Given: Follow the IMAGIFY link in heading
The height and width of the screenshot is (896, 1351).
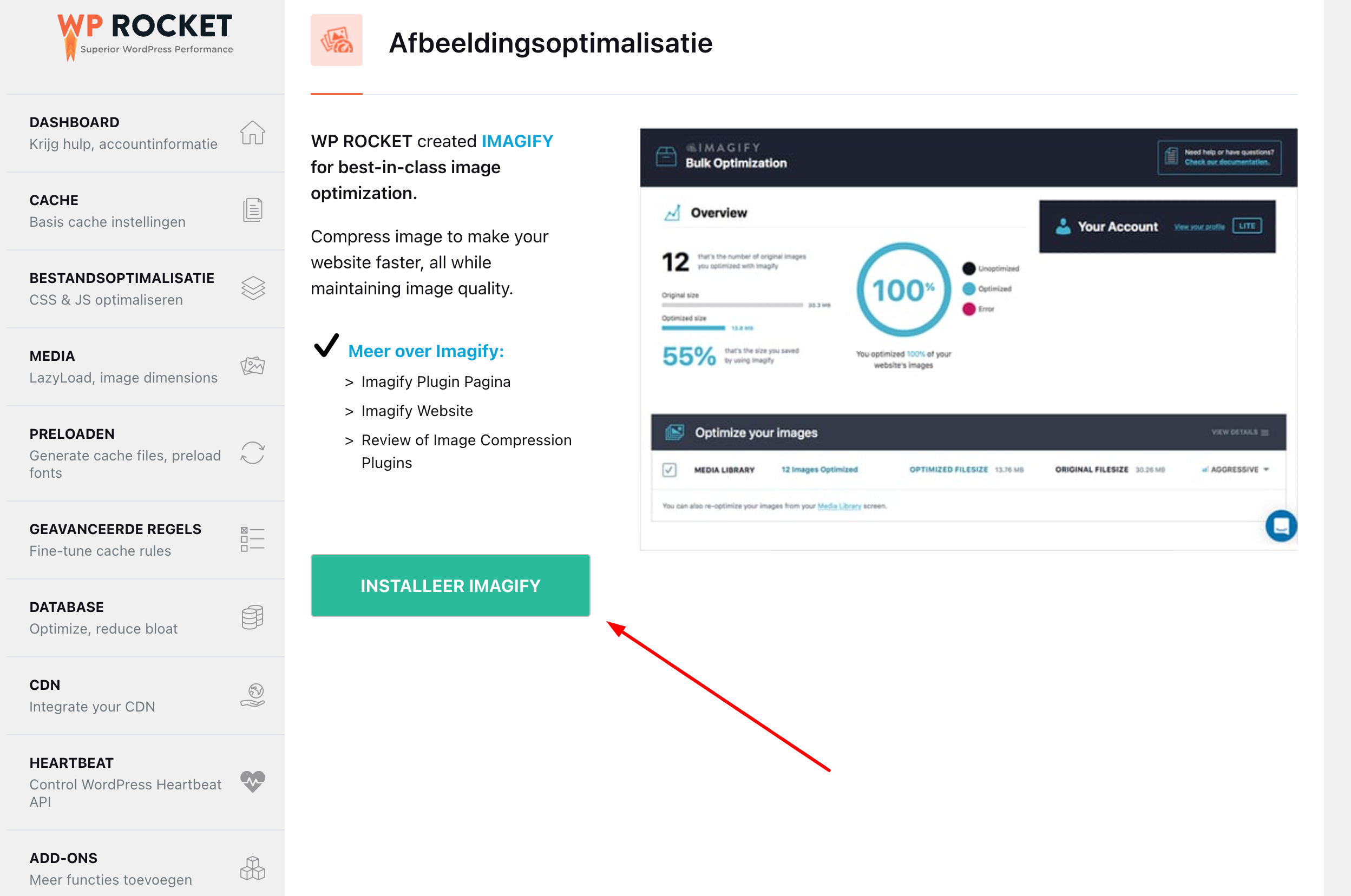Looking at the screenshot, I should tap(517, 141).
